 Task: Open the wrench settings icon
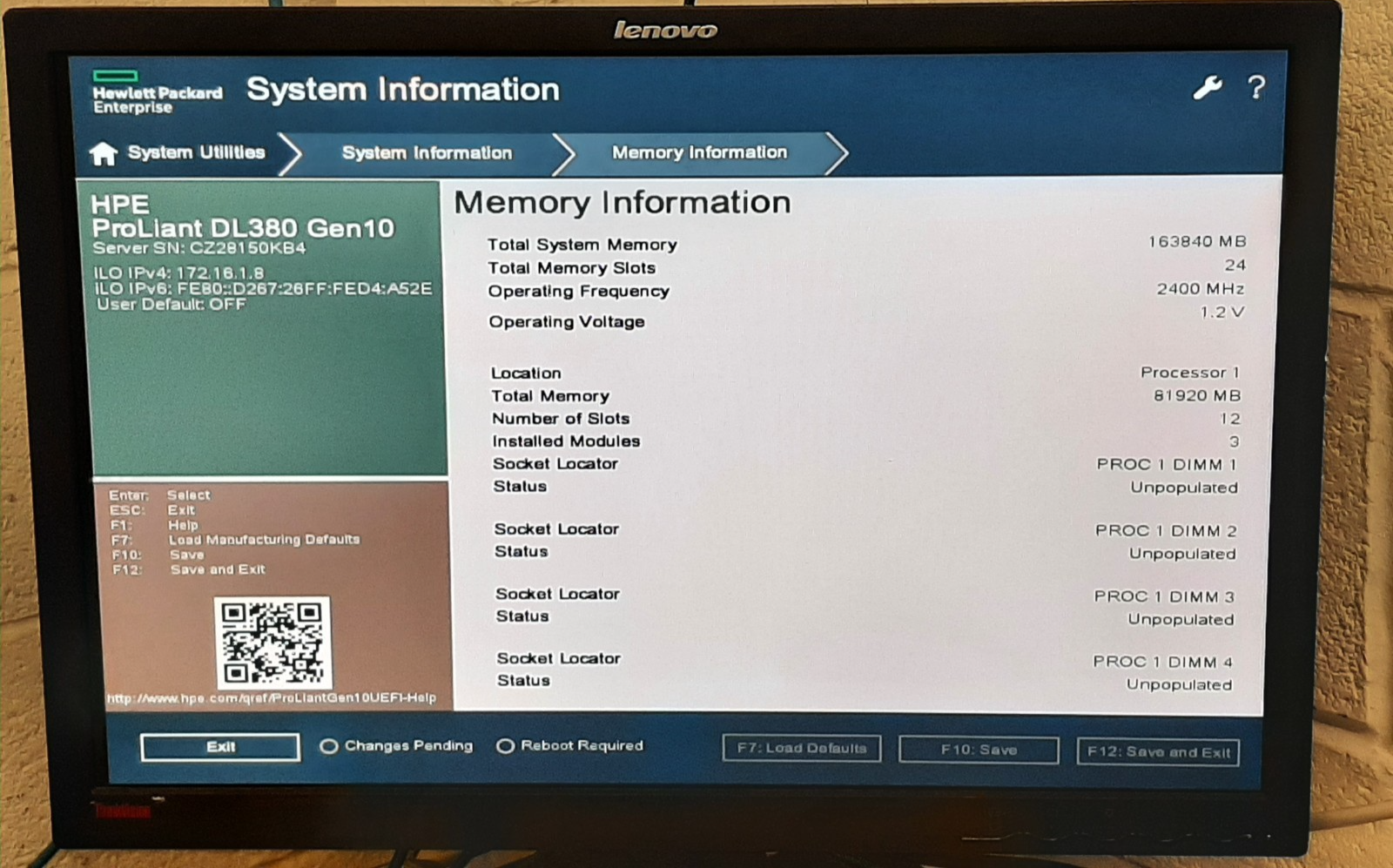pyautogui.click(x=1207, y=87)
